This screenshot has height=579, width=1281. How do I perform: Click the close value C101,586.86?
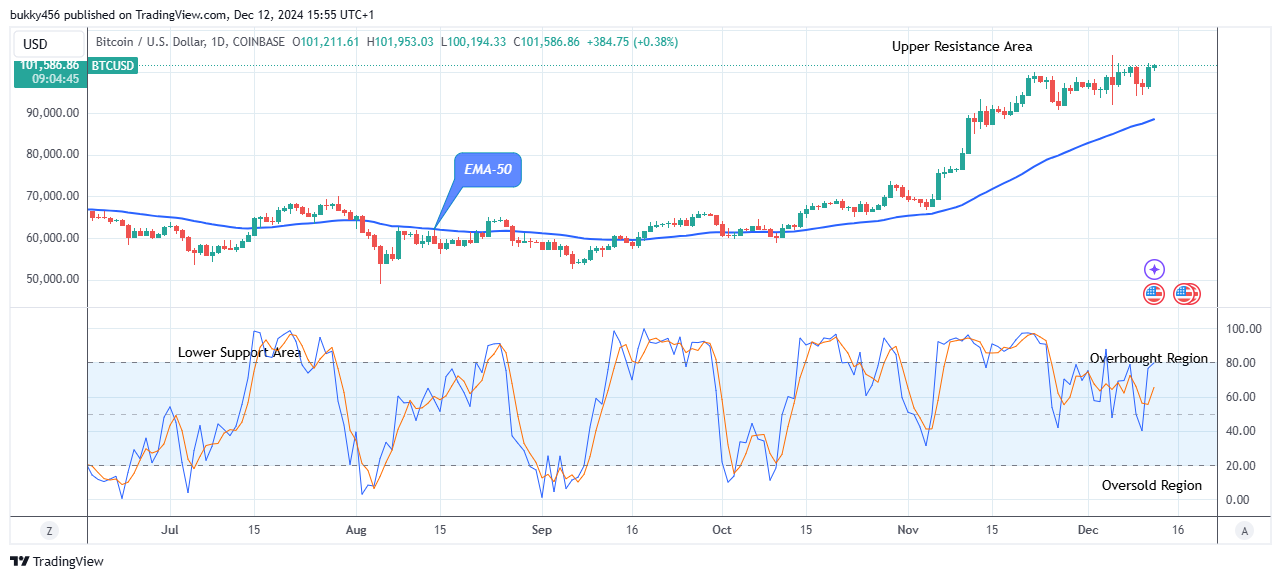coord(546,42)
